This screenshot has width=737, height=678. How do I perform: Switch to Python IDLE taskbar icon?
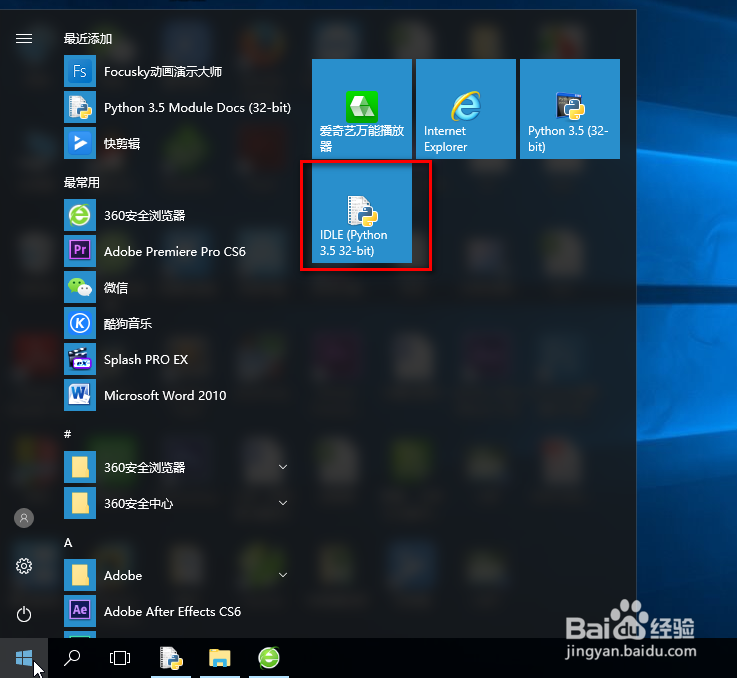171,658
